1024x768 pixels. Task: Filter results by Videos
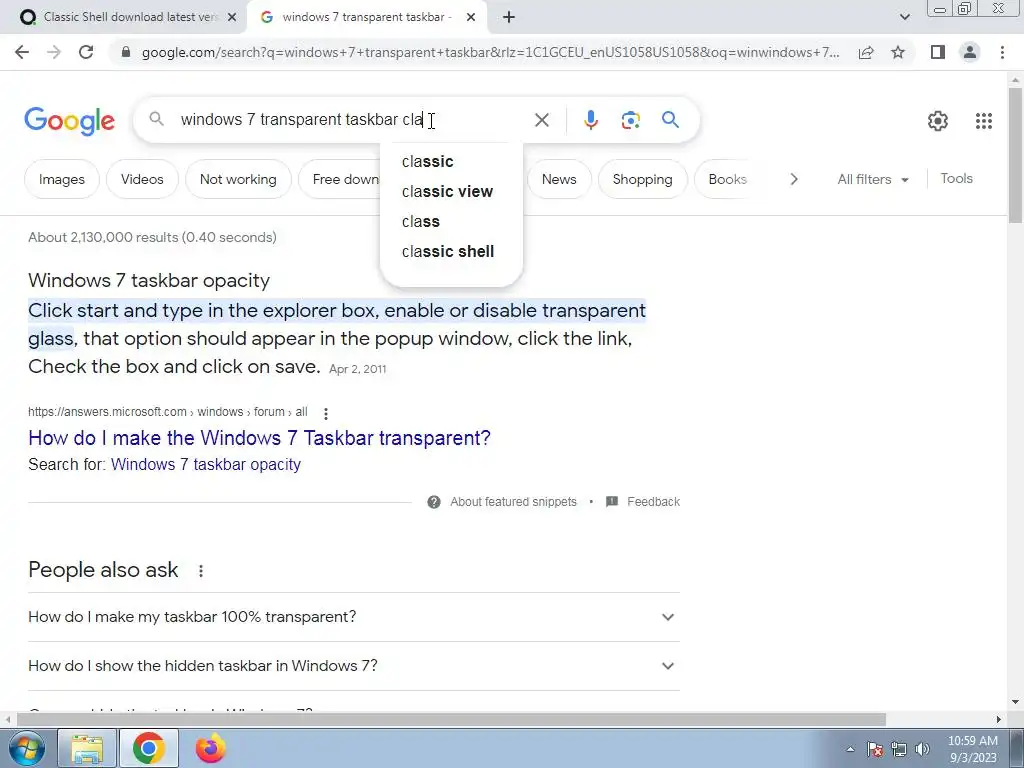pos(142,179)
